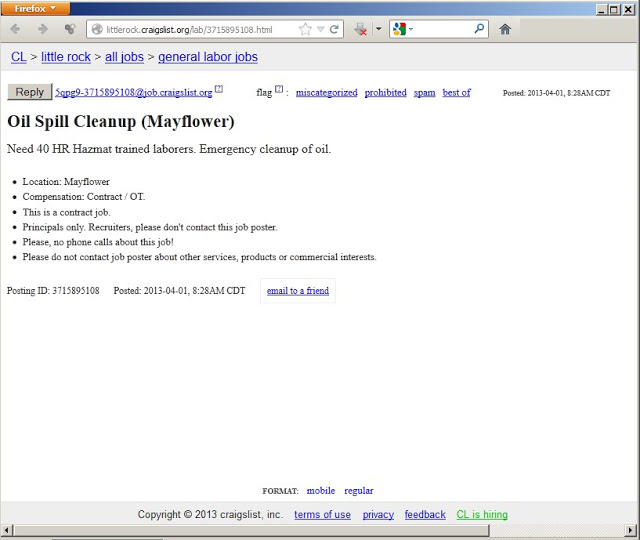Open the general labor jobs link
Viewport: 640px width, 540px height.
[x=208, y=57]
